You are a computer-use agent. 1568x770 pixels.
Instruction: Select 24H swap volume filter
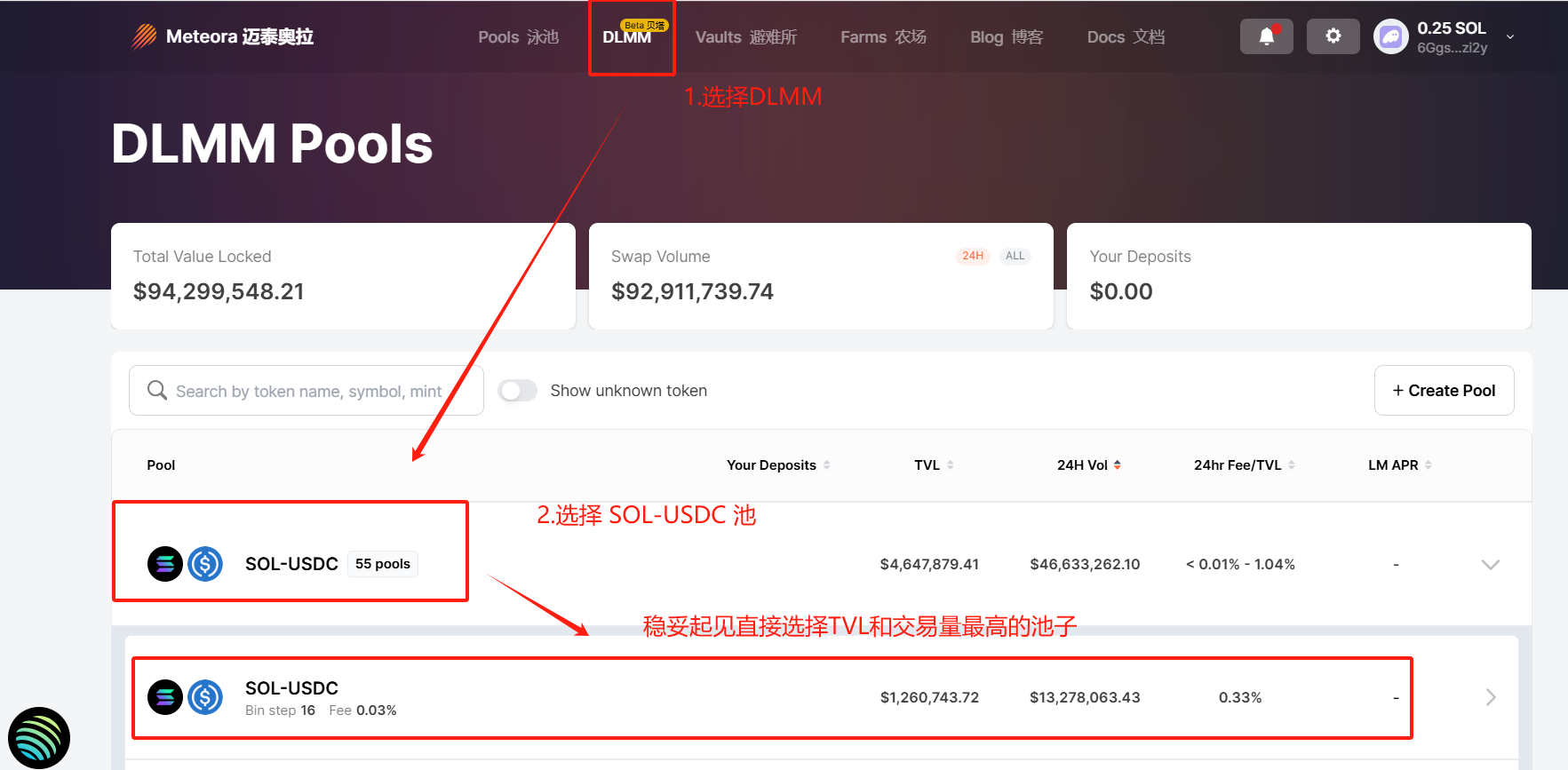coord(973,256)
